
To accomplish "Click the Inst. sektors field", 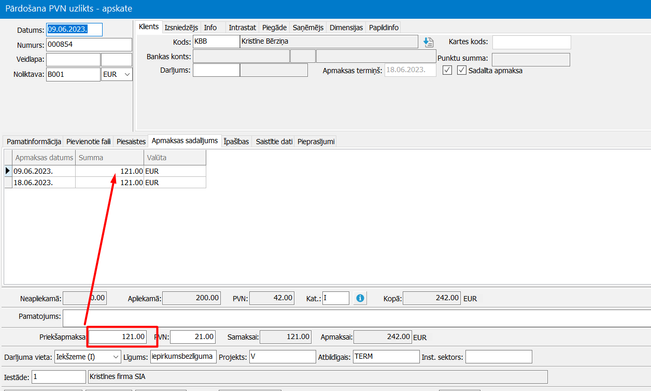I will tap(499, 357).
